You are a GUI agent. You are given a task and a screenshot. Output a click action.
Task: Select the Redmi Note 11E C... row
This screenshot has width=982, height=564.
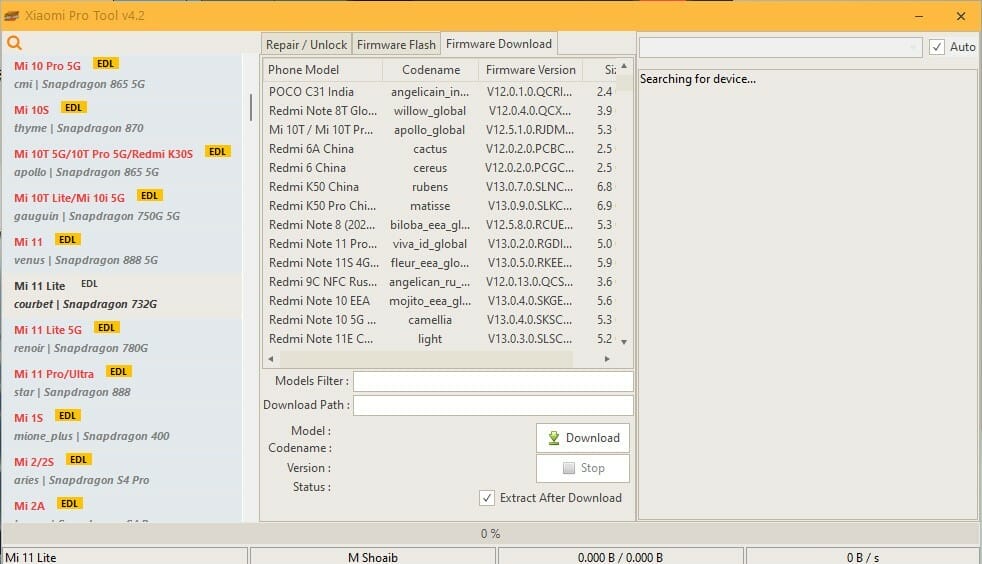441,339
